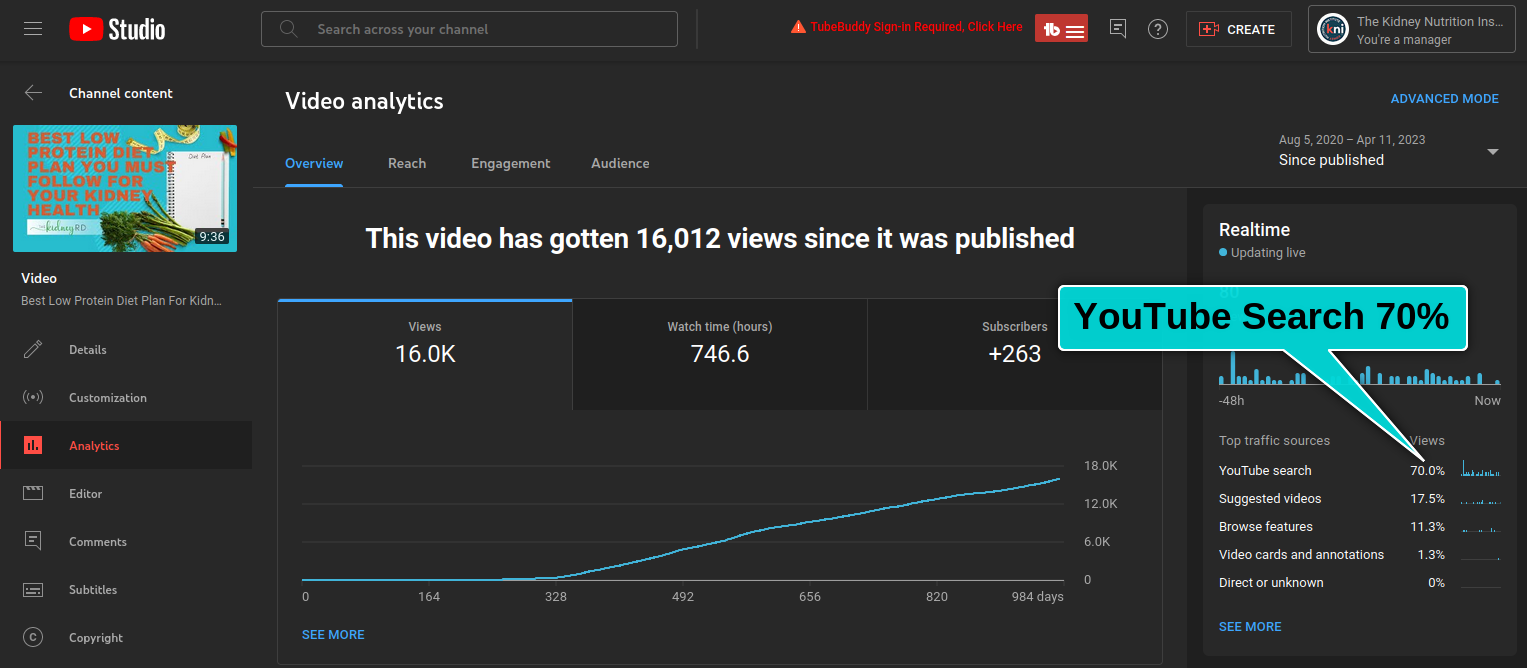
Task: Click in the channel search field
Action: (x=470, y=29)
